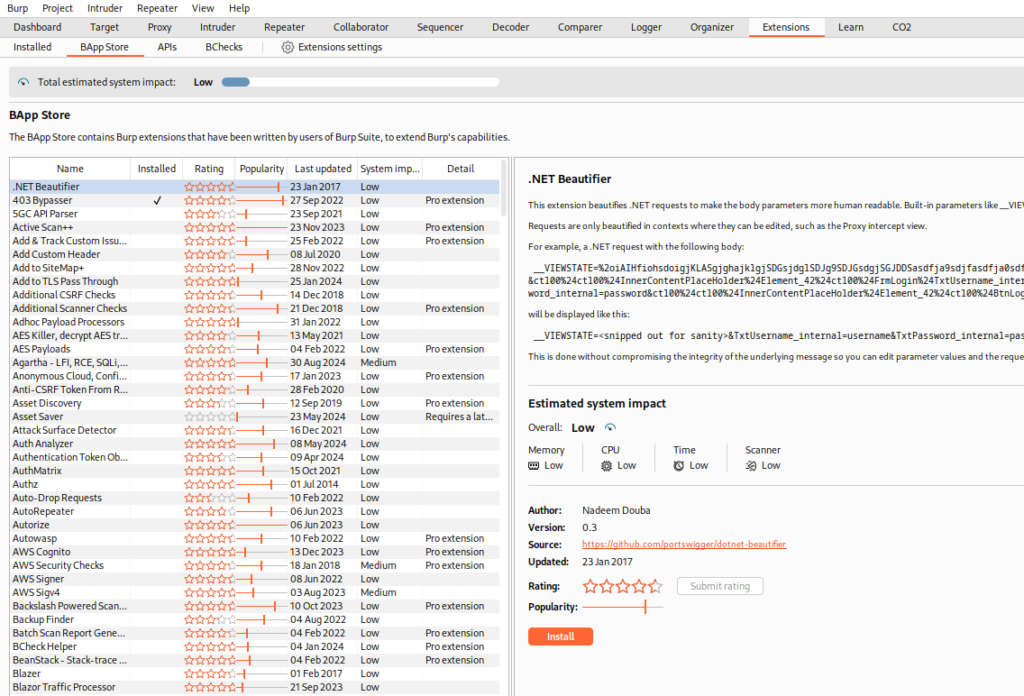1024x696 pixels.
Task: Open the Organizer tab
Action: pyautogui.click(x=712, y=27)
